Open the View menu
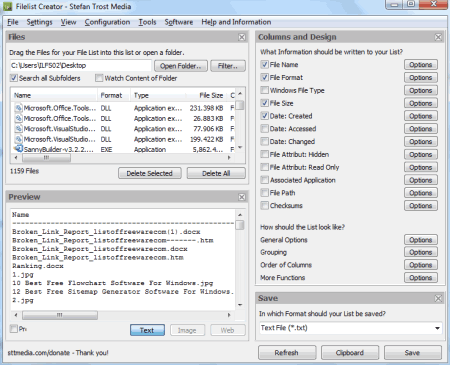The image size is (450, 365). click(68, 22)
